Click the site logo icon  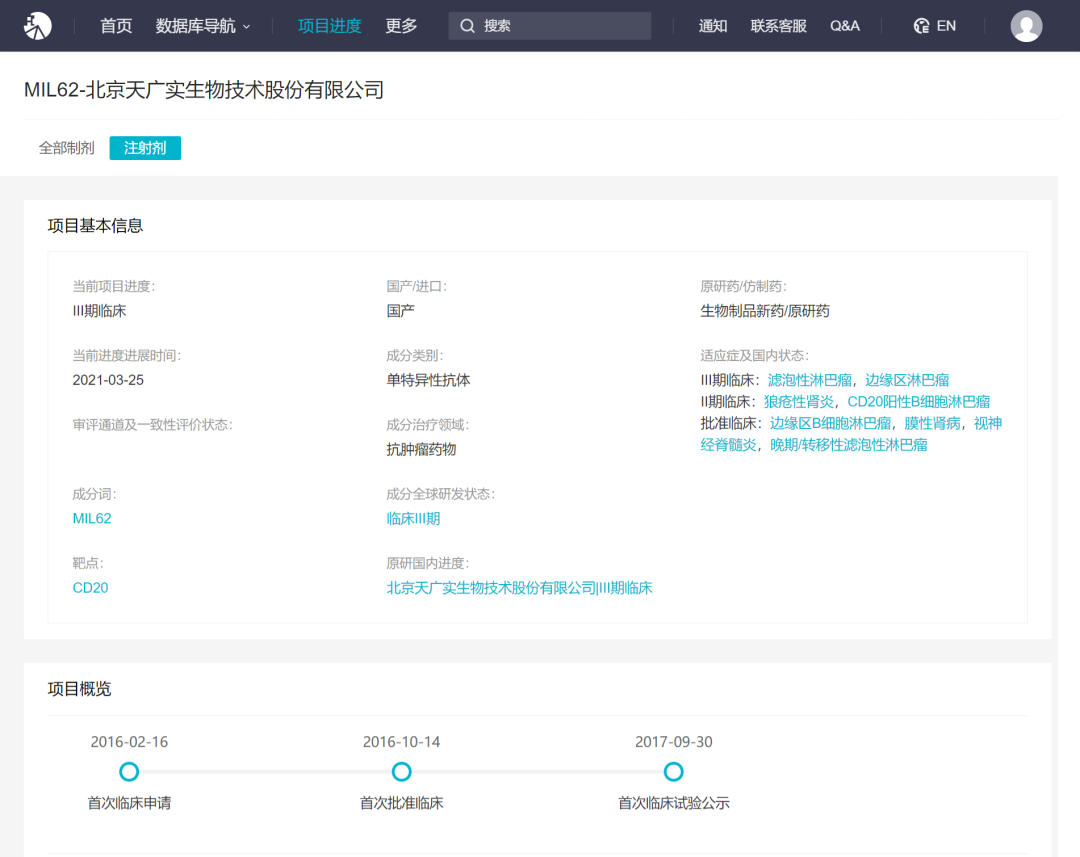pos(38,26)
